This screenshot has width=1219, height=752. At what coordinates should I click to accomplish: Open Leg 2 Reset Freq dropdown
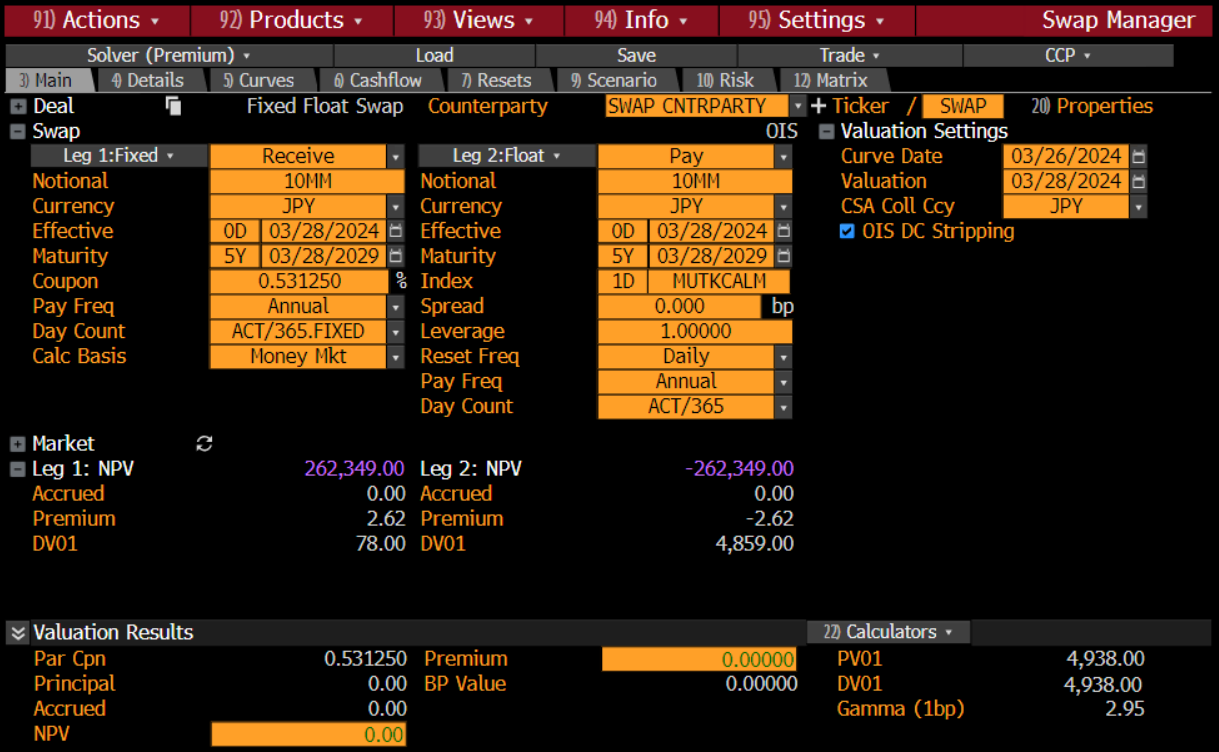(x=783, y=357)
